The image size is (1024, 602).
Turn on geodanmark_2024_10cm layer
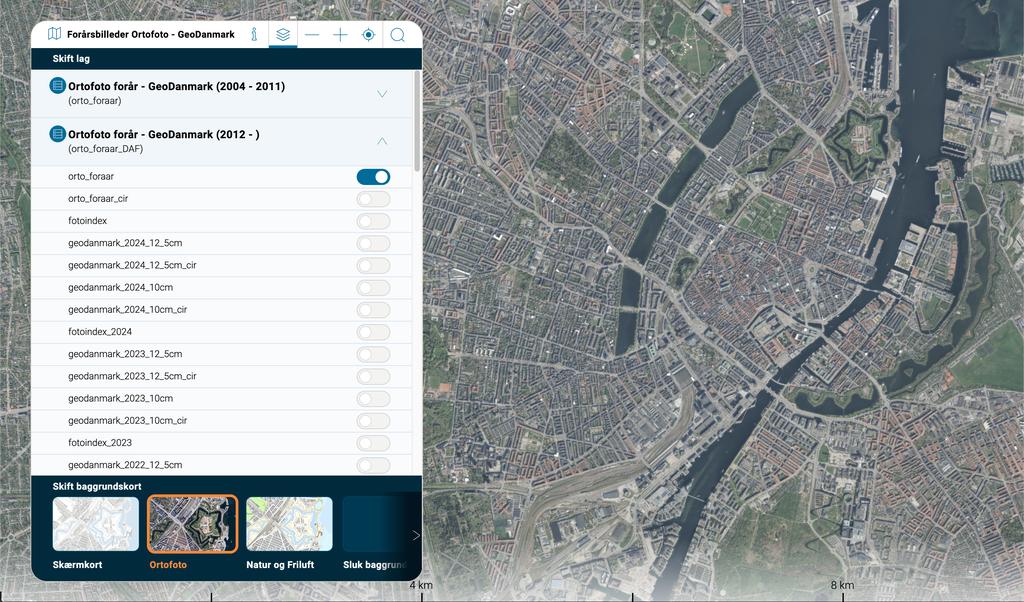click(373, 288)
